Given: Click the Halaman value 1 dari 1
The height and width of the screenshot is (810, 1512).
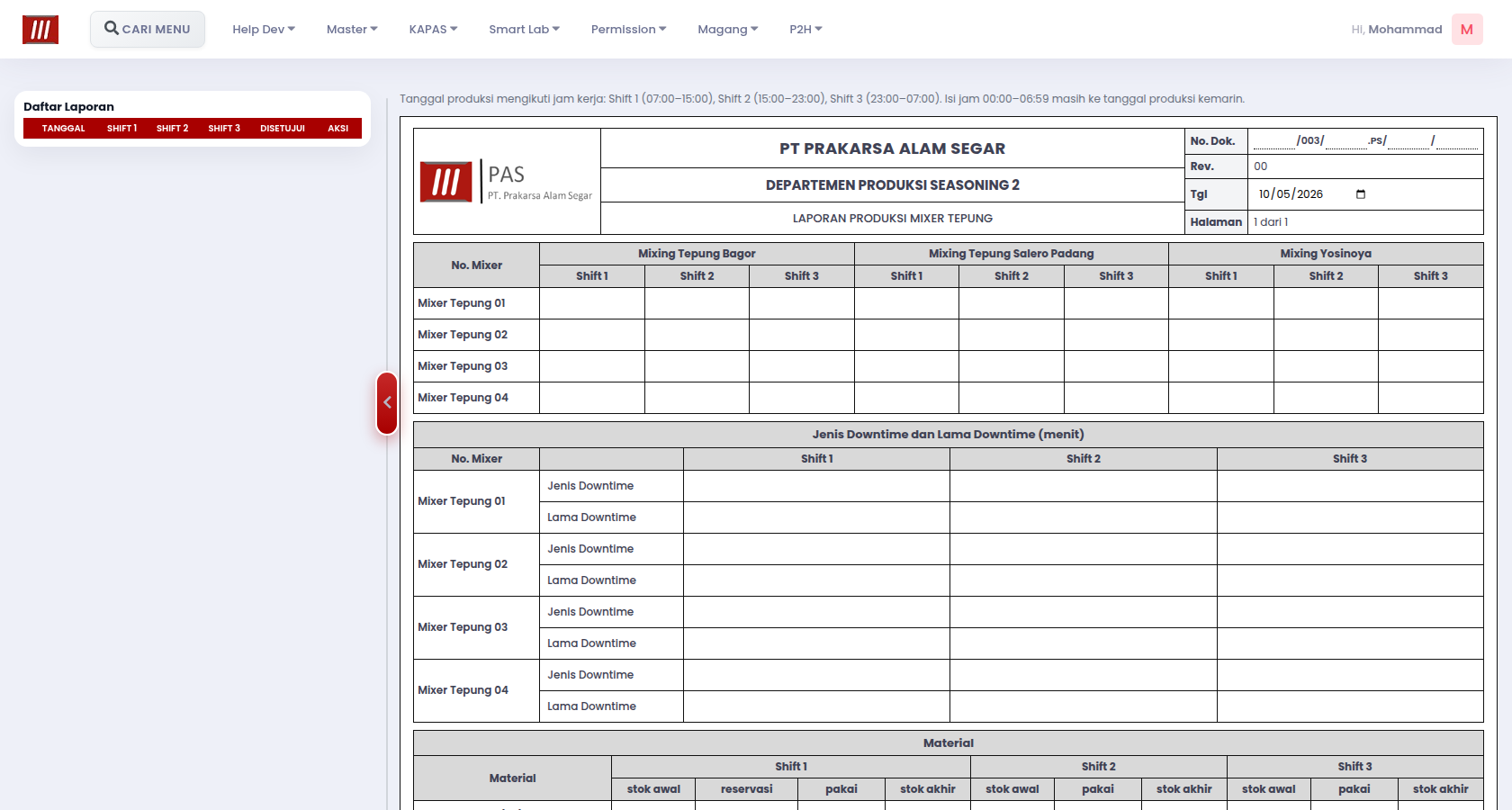Looking at the screenshot, I should (x=1271, y=222).
